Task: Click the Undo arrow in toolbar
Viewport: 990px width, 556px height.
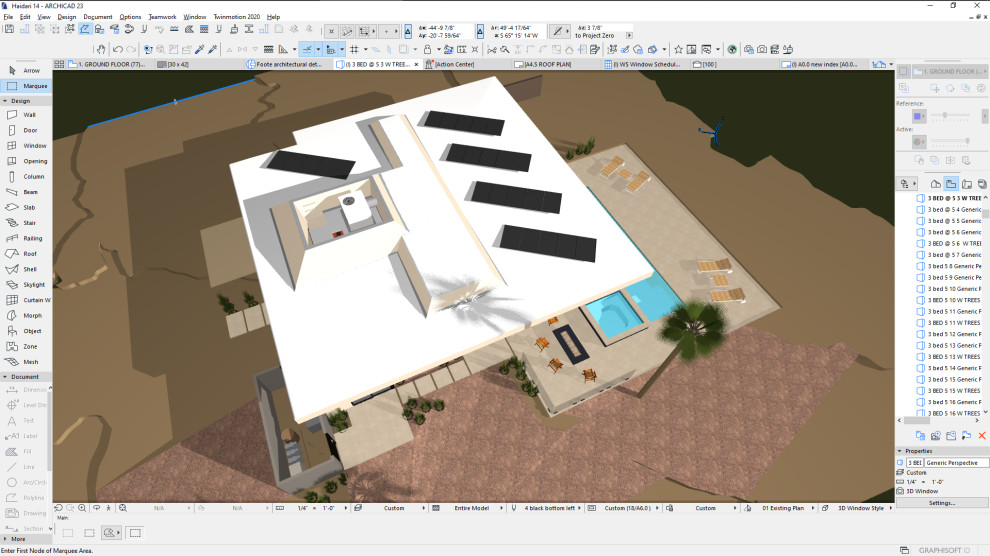Action: click(x=117, y=49)
